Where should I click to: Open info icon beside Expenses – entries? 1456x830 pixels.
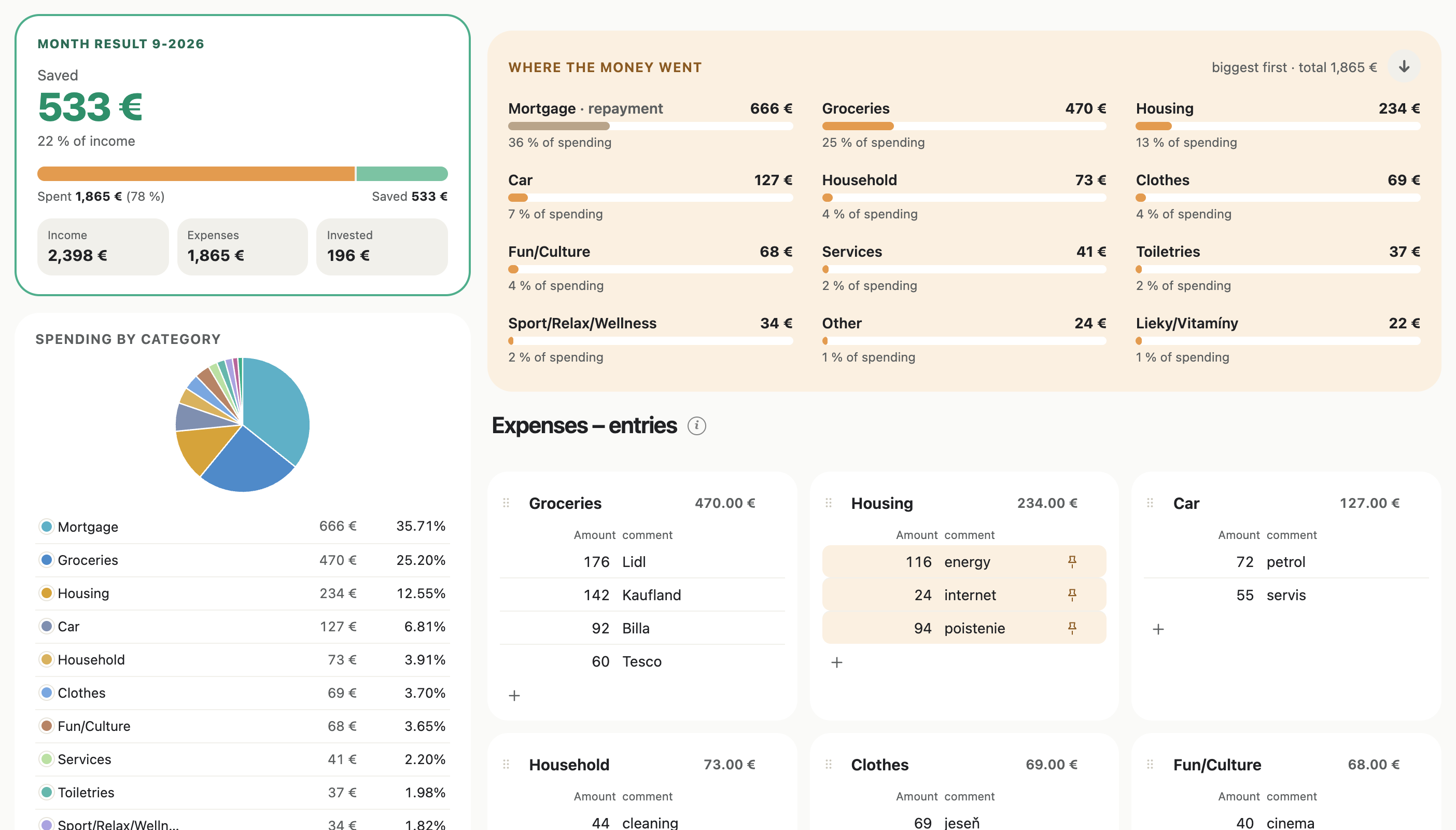click(696, 426)
